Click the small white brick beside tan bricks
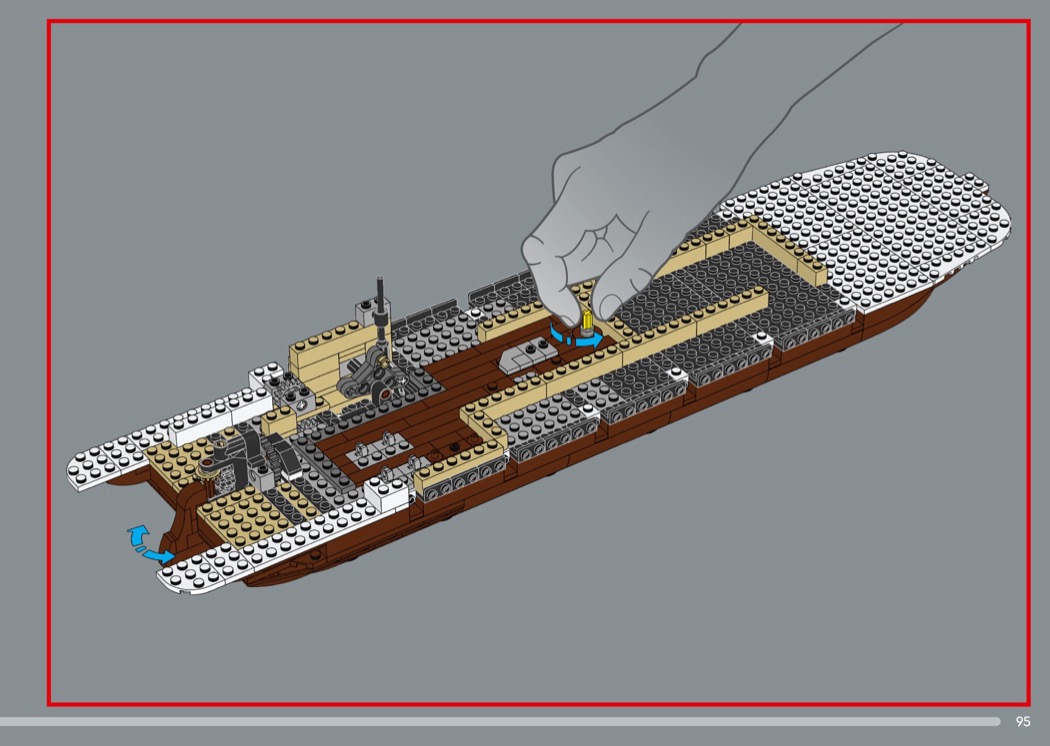The height and width of the screenshot is (746, 1050). [x=388, y=490]
